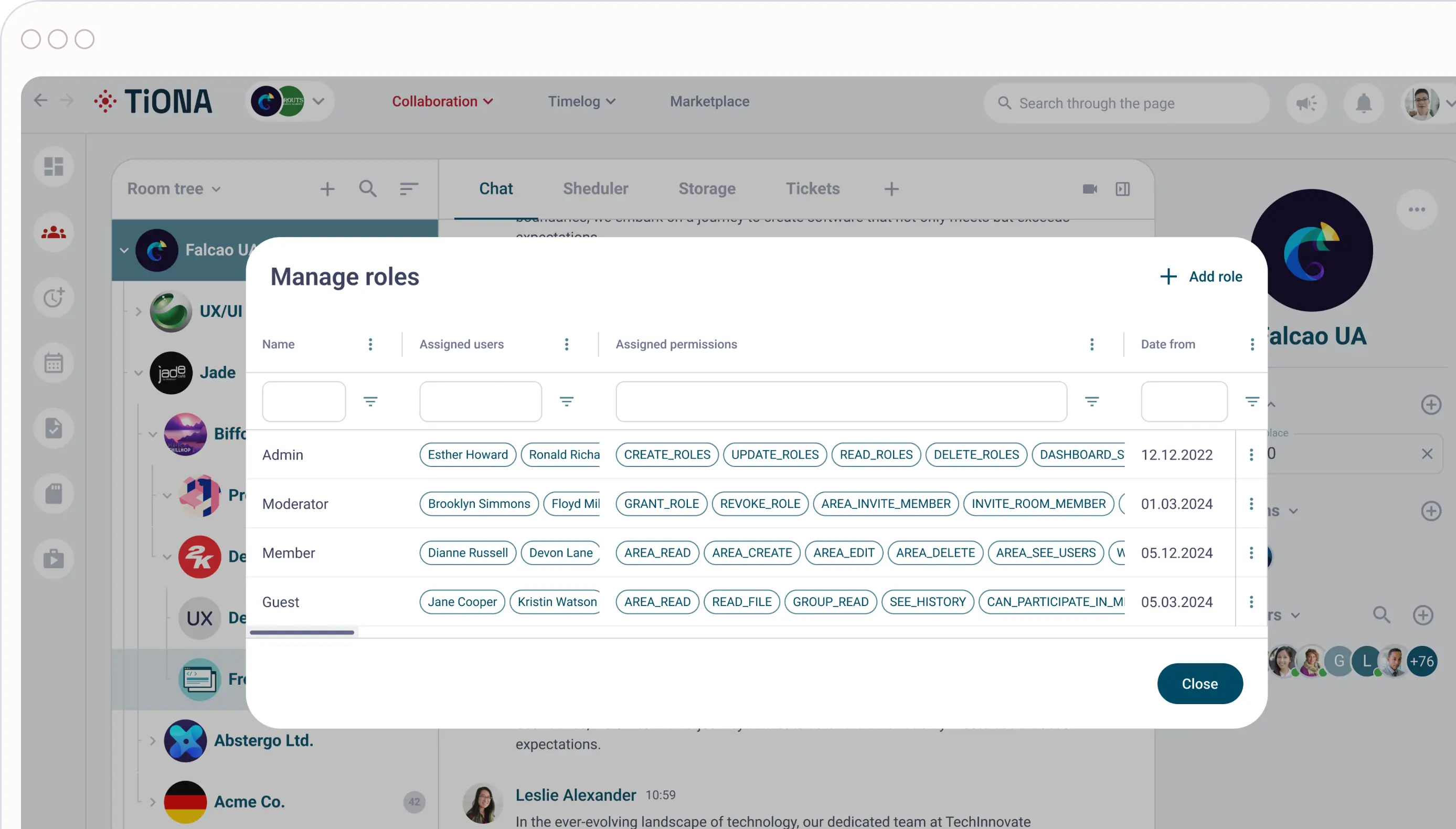Open Guest row three-dot actions menu
Screen dimensions: 1456x829
pos(1251,602)
